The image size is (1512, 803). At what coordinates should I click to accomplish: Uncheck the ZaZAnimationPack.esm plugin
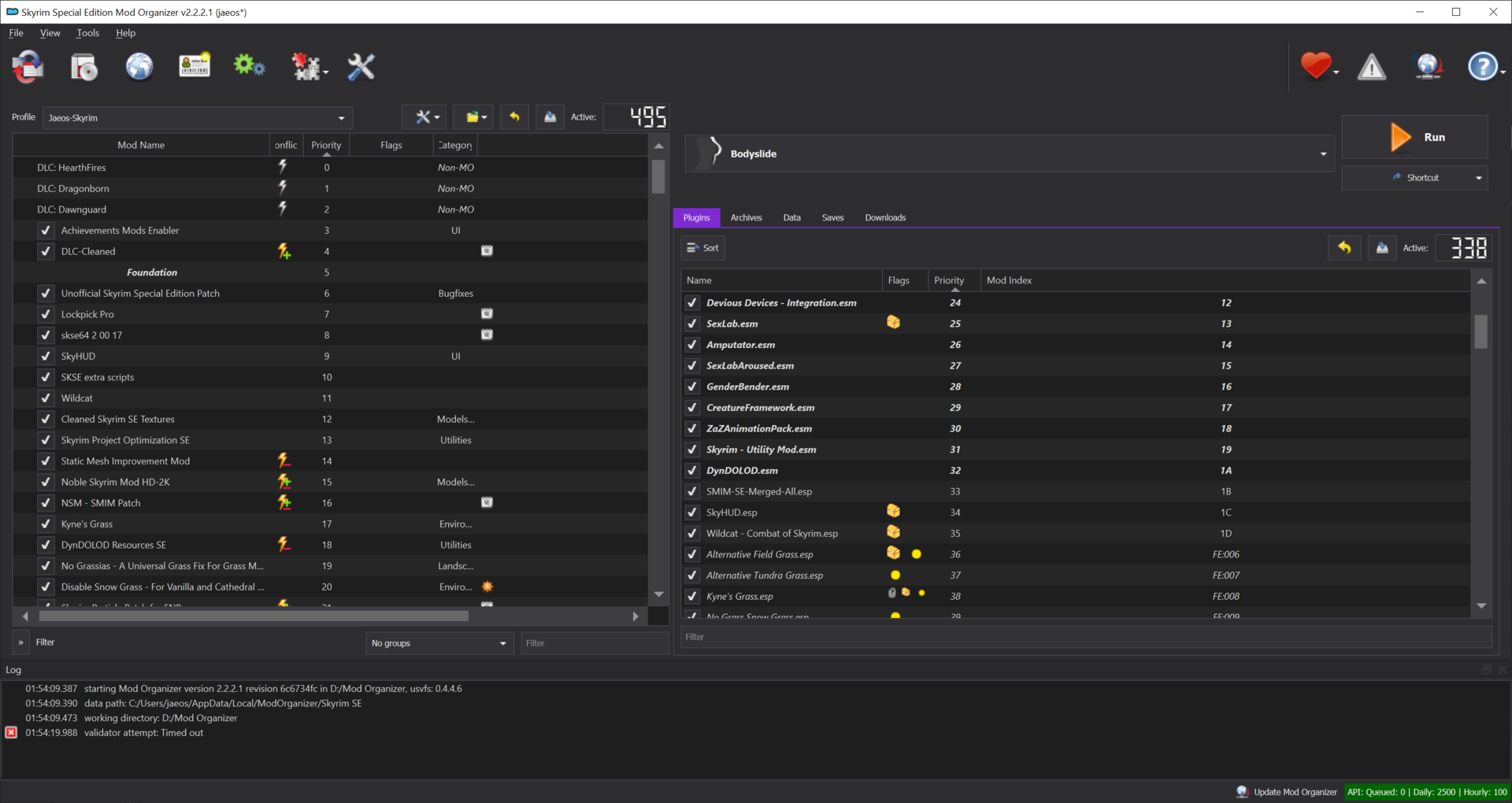pos(692,429)
